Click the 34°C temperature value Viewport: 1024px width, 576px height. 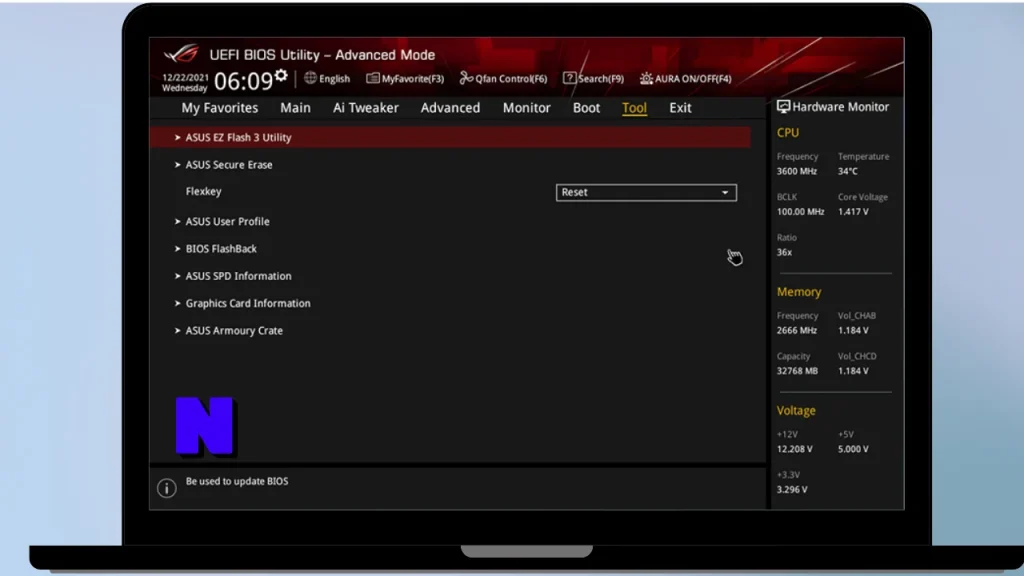click(848, 171)
